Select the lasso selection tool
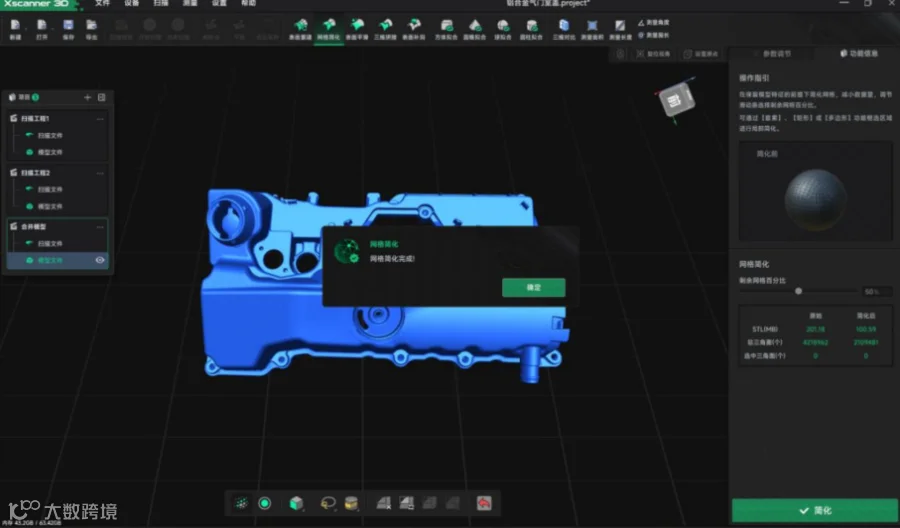The width and height of the screenshot is (900, 528). pyautogui.click(x=328, y=503)
